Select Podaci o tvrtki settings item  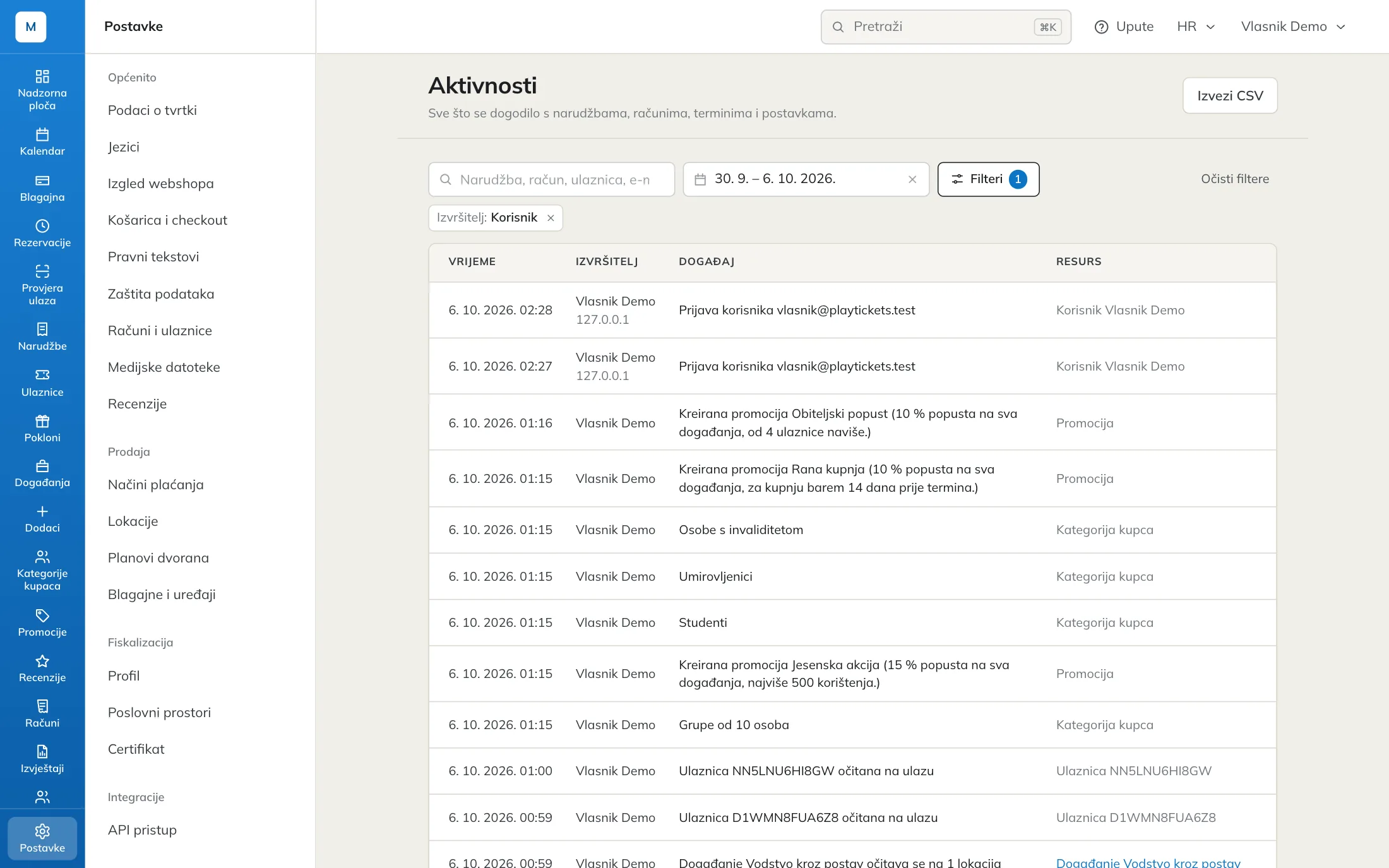(x=152, y=110)
